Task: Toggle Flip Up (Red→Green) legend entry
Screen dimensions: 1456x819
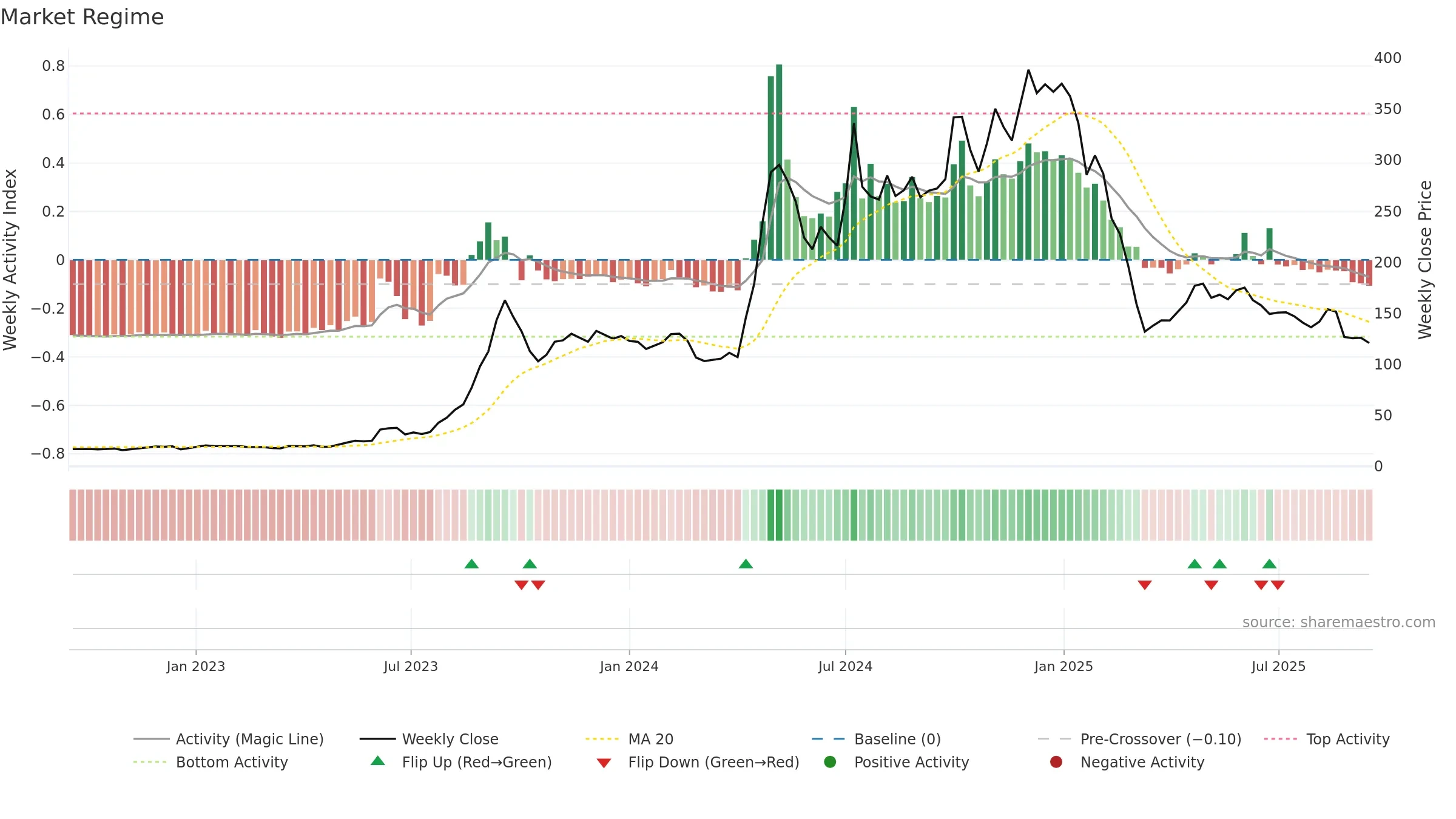Action: 461,762
